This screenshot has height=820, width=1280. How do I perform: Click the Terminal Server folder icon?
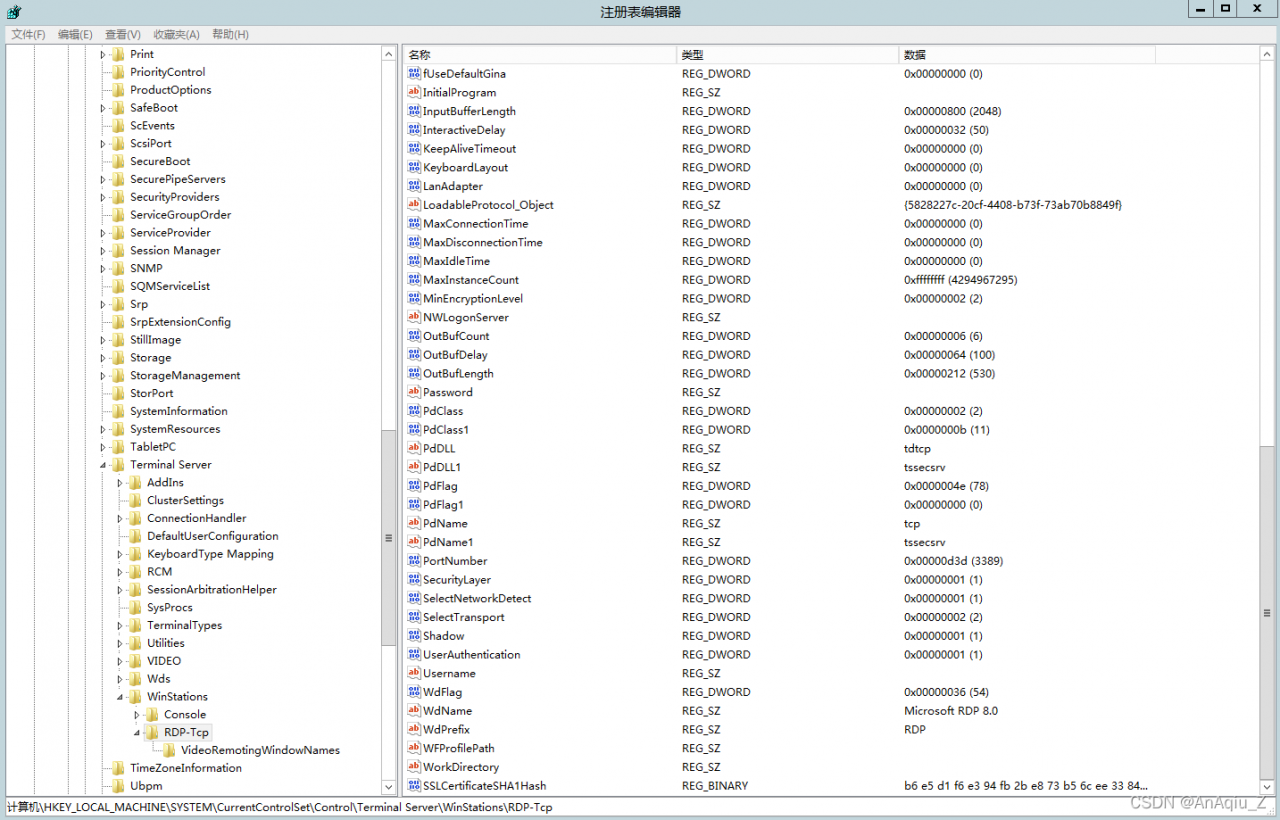coord(118,465)
